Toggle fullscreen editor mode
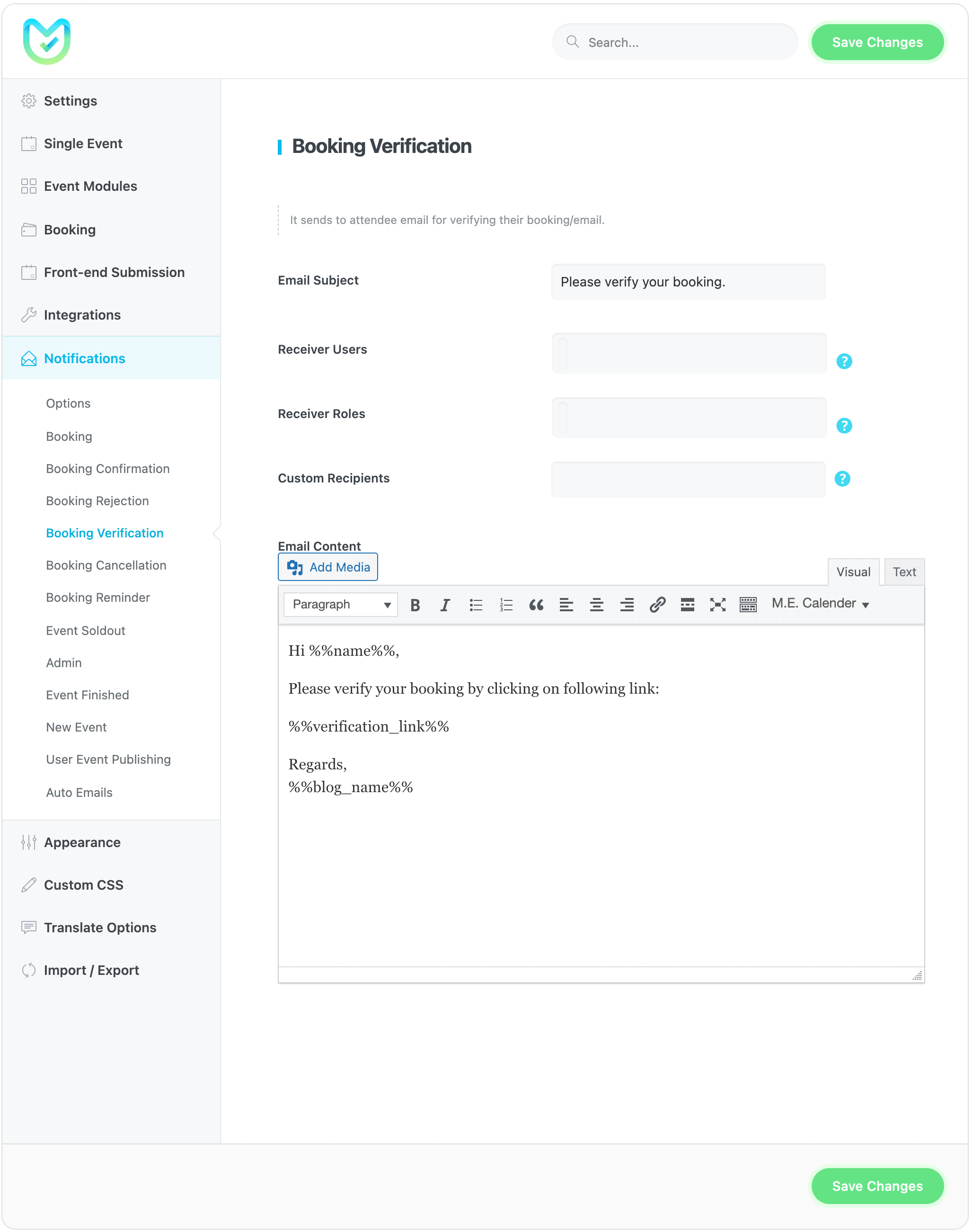The image size is (973, 1232). pyautogui.click(x=718, y=605)
